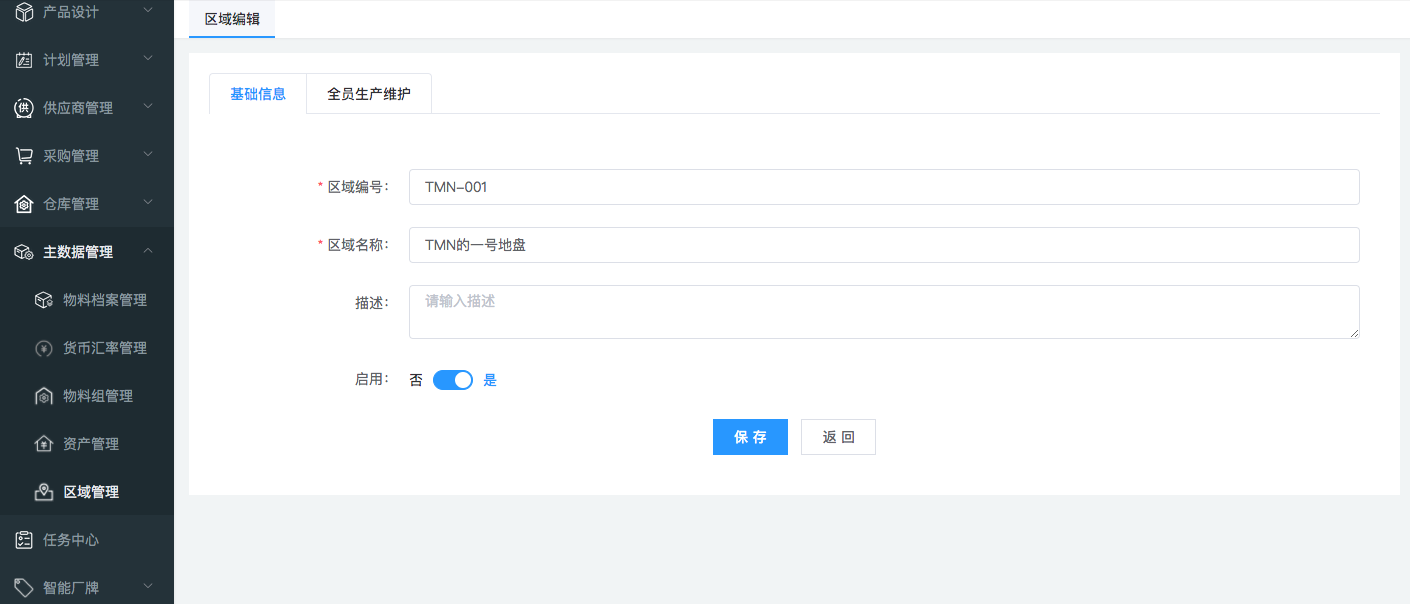
Task: Focus the 描述 textarea field
Action: coord(883,312)
